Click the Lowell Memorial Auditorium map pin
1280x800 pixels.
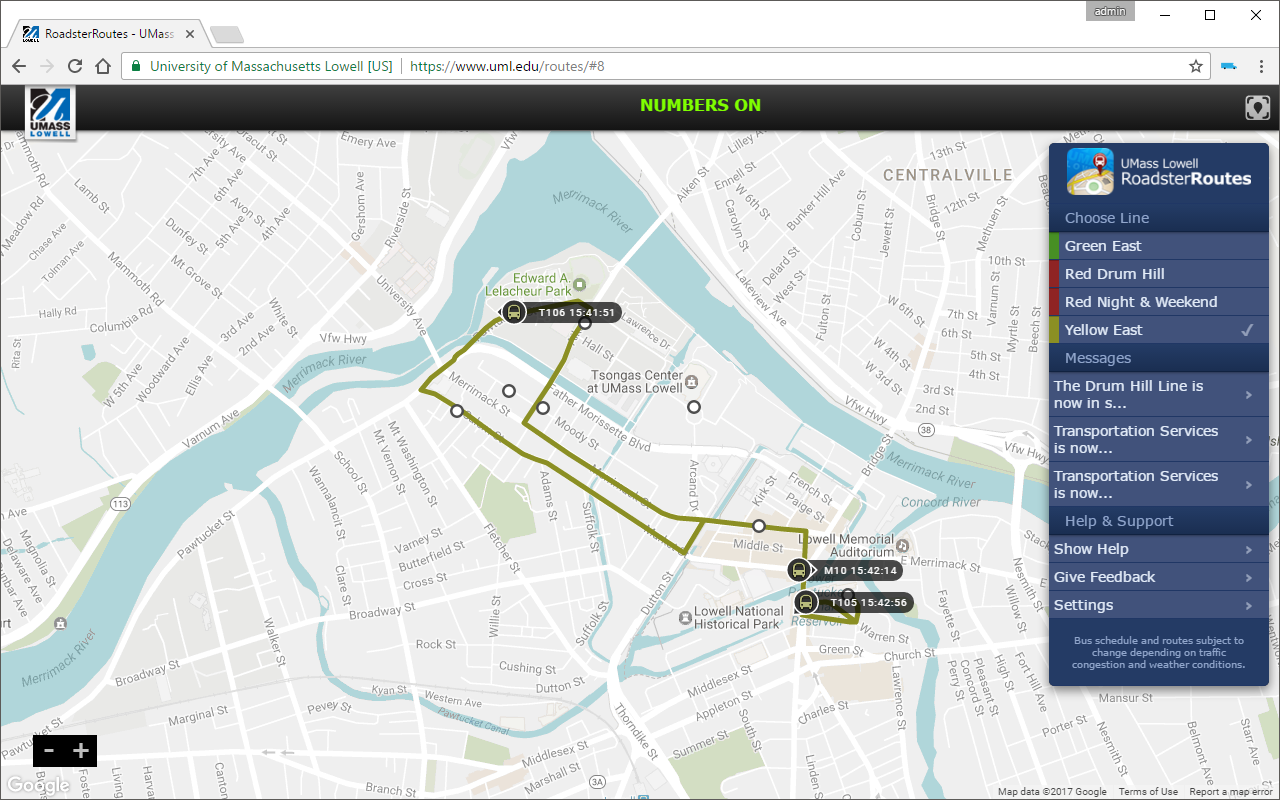pyautogui.click(x=903, y=546)
